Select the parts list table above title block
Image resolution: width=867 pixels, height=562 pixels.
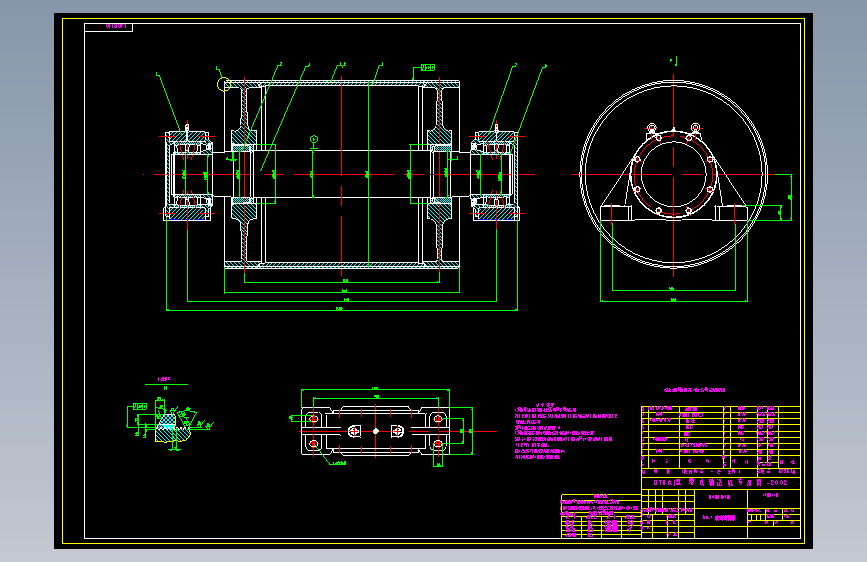tap(721, 441)
